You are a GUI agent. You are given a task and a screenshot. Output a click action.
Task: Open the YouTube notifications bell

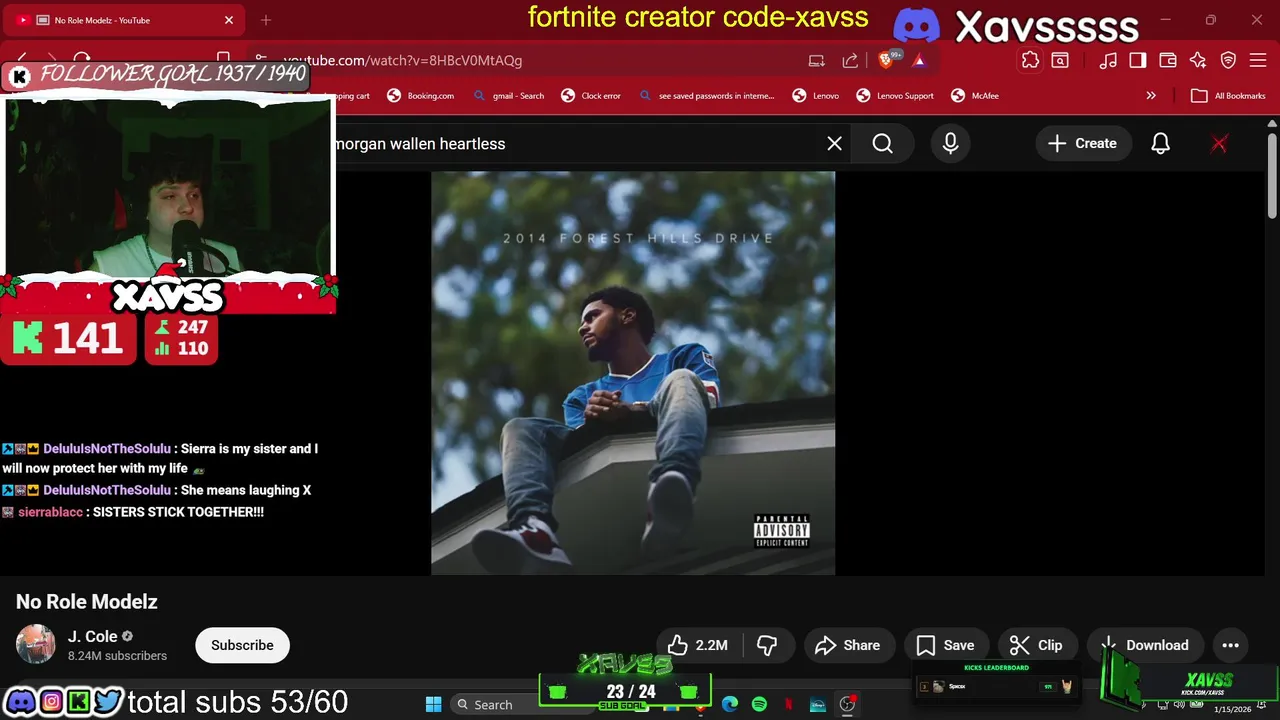point(1160,144)
